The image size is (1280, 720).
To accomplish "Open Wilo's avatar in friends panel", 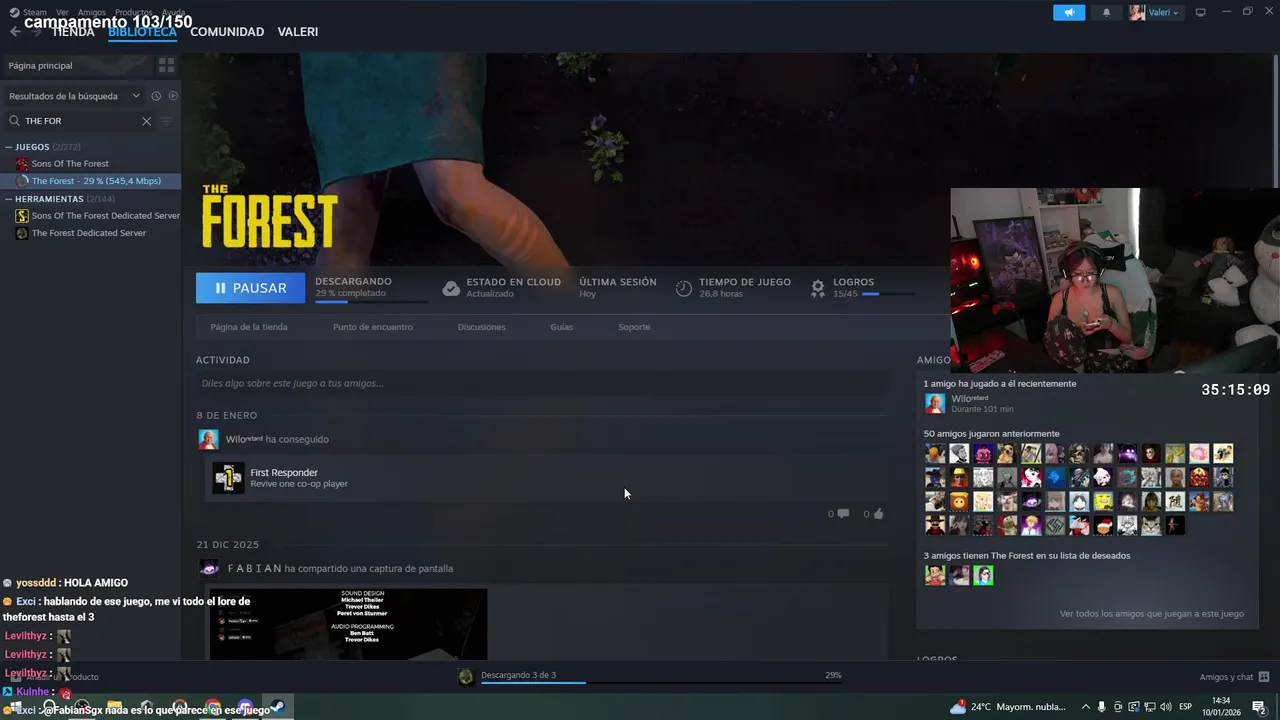I will [x=935, y=404].
